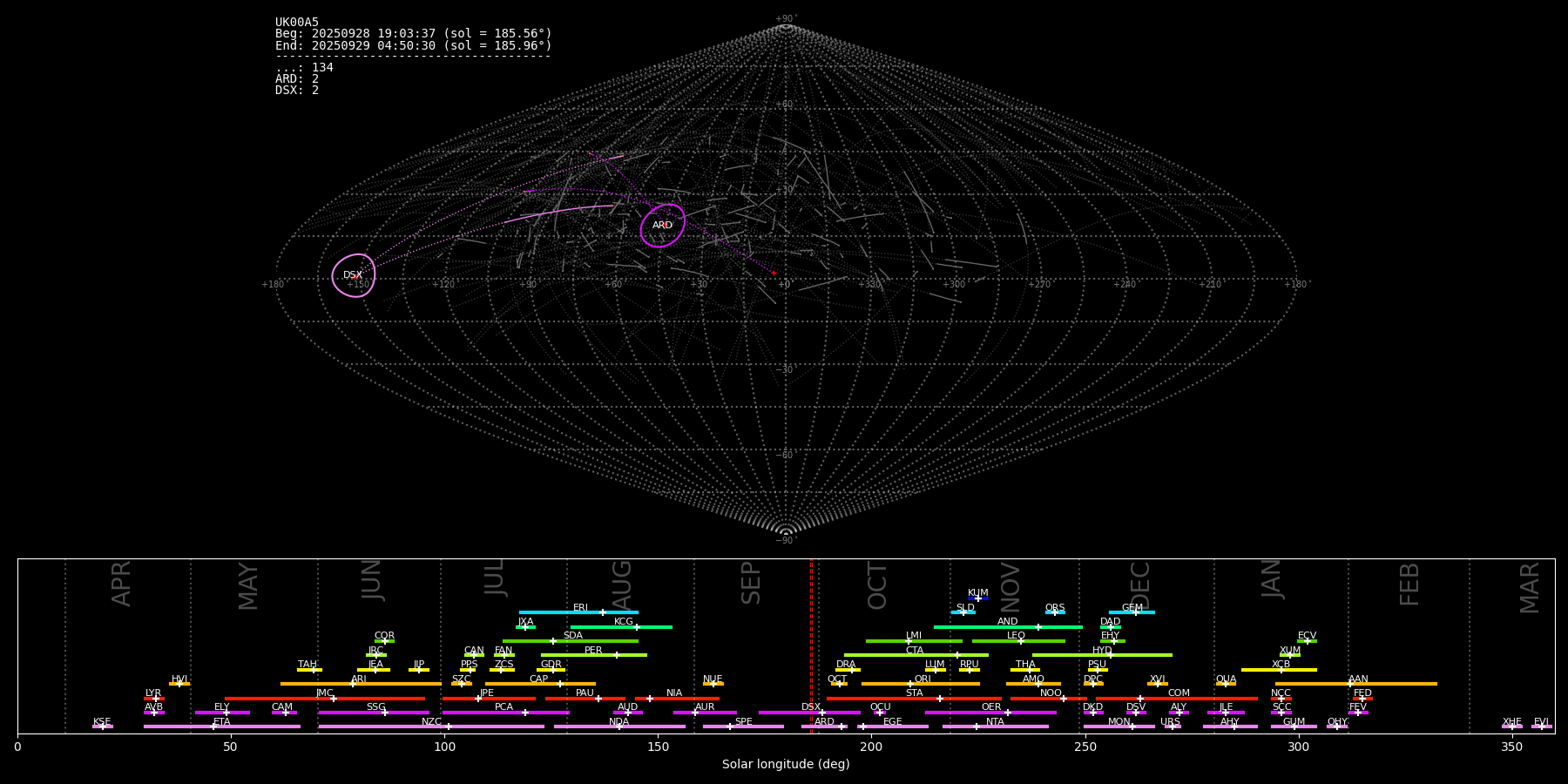Select the NTA shower label
This screenshot has width=1568, height=784.
(995, 722)
